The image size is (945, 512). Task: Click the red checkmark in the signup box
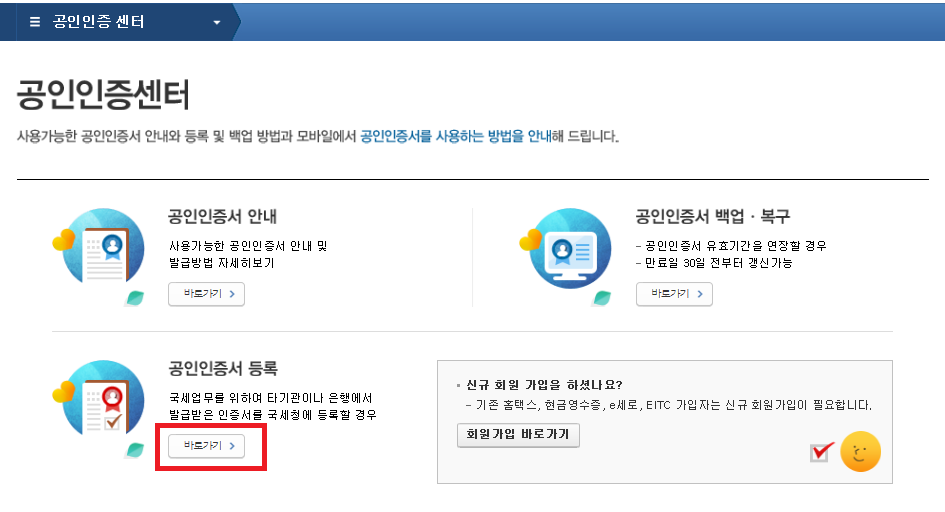822,453
